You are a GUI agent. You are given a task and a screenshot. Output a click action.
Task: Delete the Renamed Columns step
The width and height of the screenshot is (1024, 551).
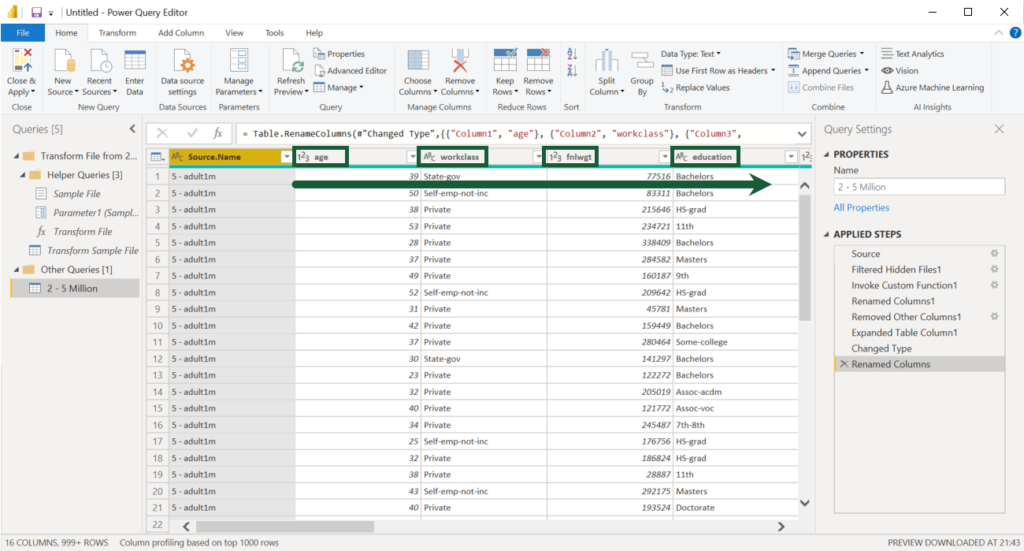(844, 364)
